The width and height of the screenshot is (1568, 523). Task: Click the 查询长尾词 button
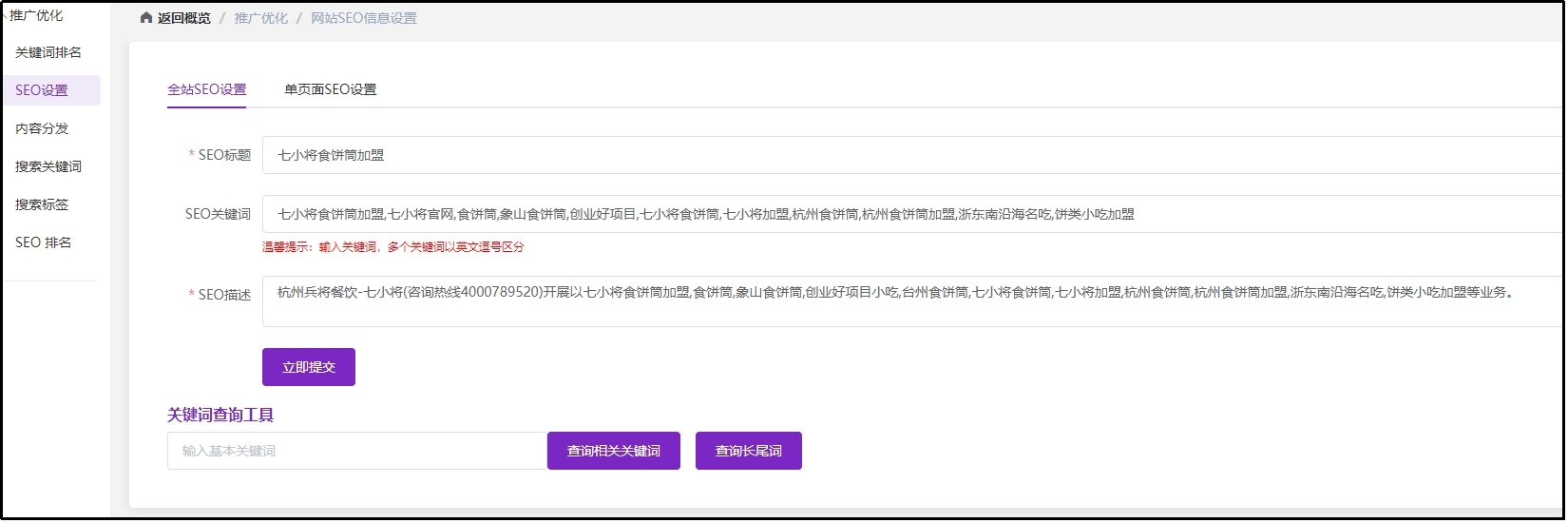(x=749, y=451)
